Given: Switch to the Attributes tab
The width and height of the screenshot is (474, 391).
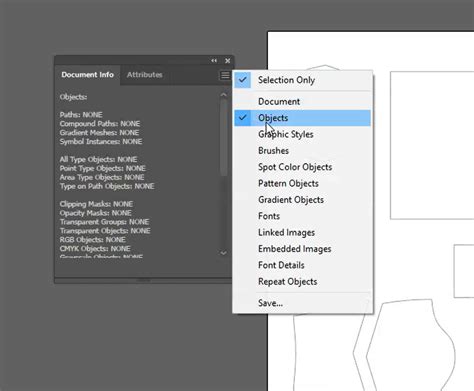Looking at the screenshot, I should pos(144,75).
